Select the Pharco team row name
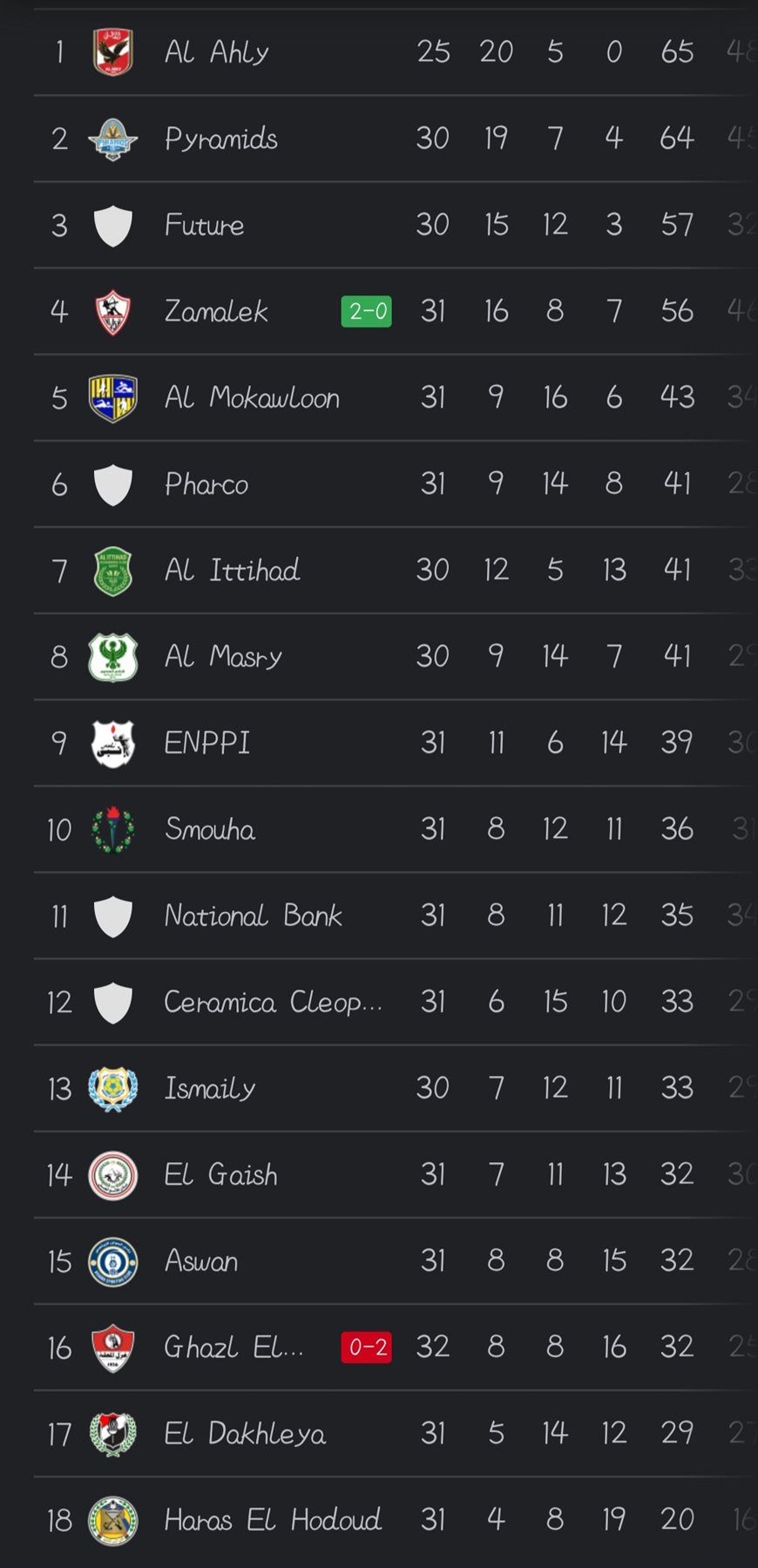Screen dimensions: 758x1568 point(206,484)
